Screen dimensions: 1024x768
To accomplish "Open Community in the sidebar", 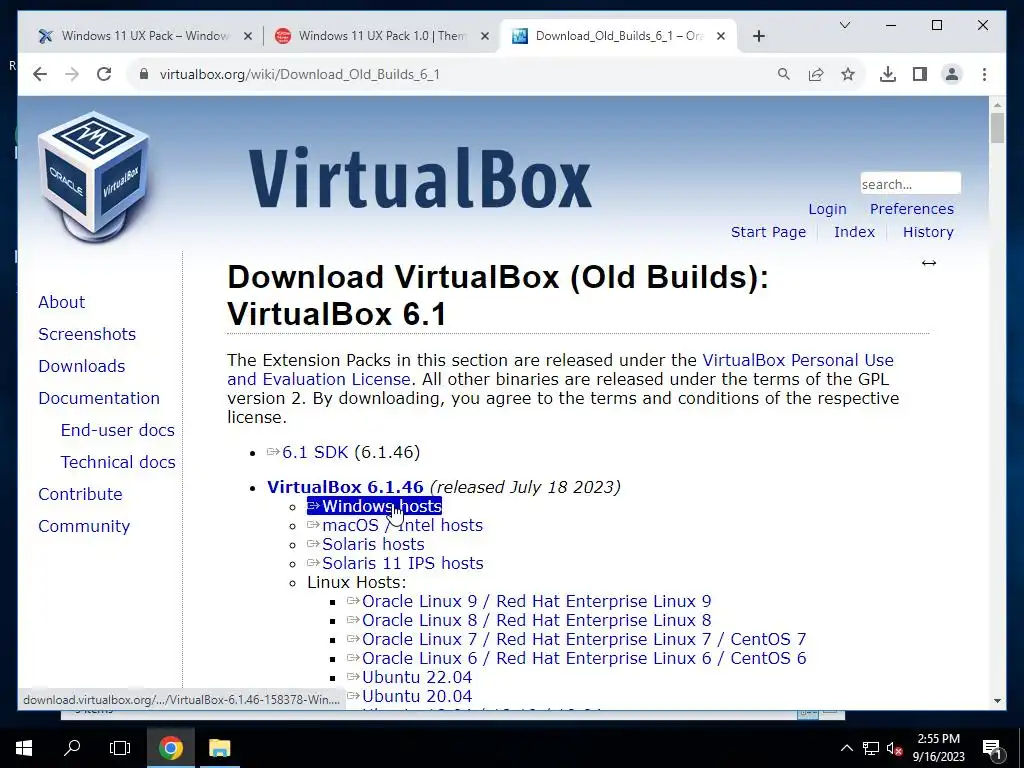I will [x=84, y=526].
